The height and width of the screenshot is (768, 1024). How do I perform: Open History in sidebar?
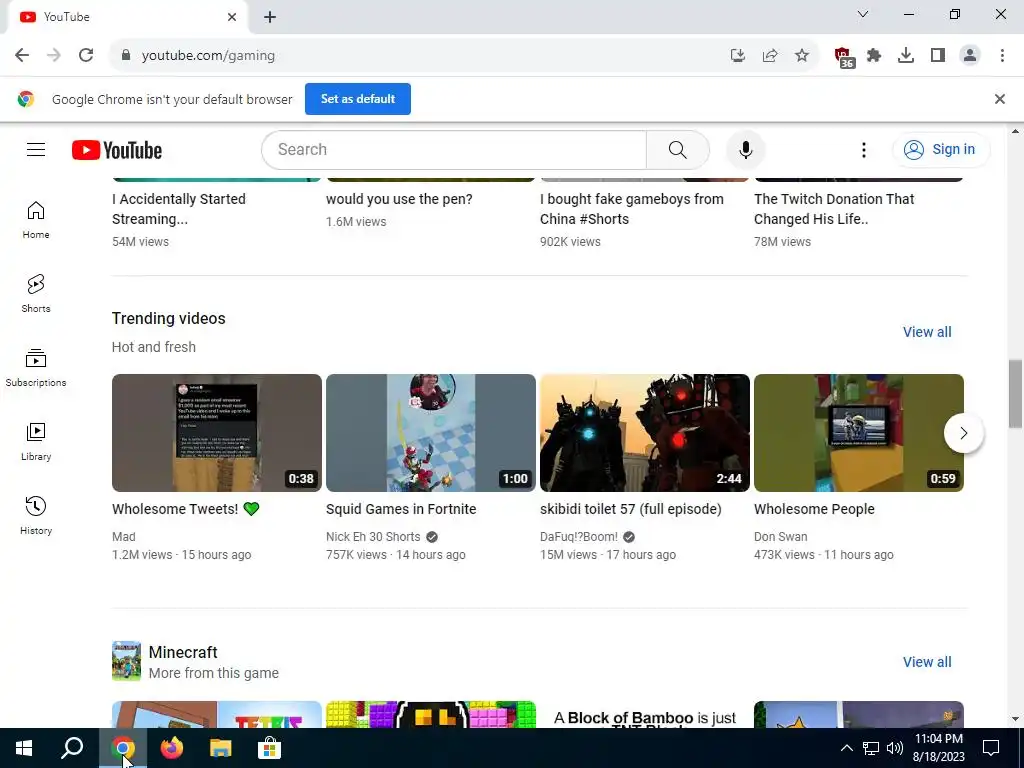36,516
